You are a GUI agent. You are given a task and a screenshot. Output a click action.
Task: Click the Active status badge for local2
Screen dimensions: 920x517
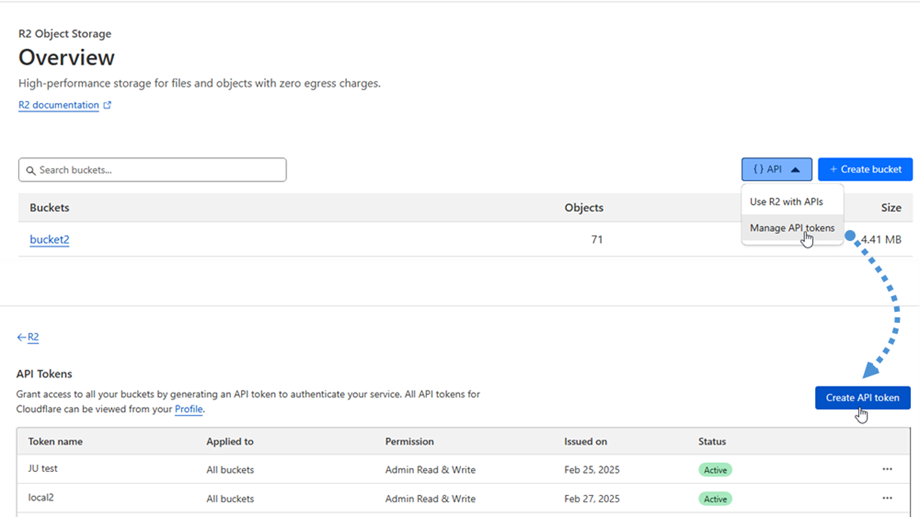[715, 499]
